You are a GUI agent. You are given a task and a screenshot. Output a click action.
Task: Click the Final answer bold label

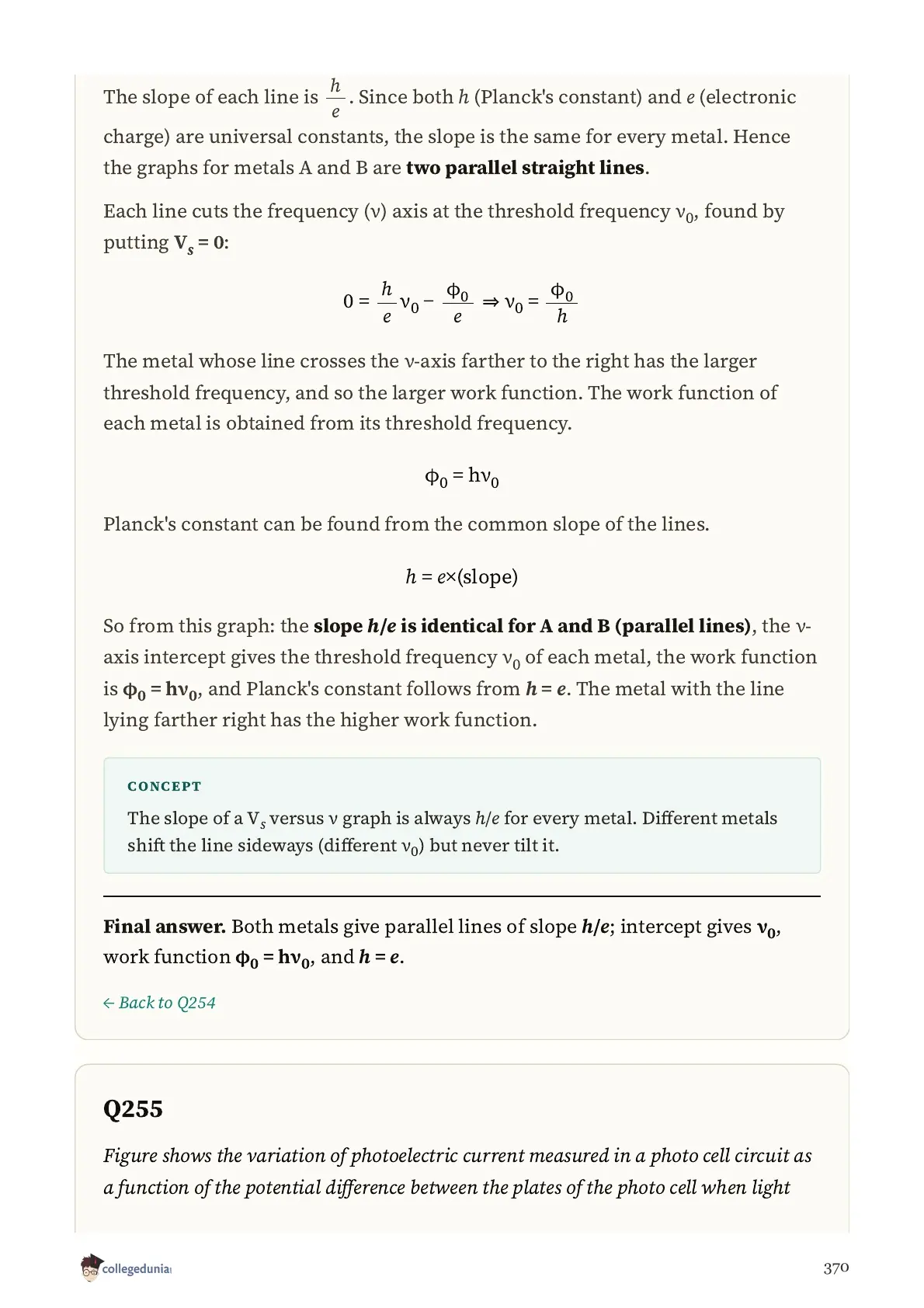(x=165, y=927)
